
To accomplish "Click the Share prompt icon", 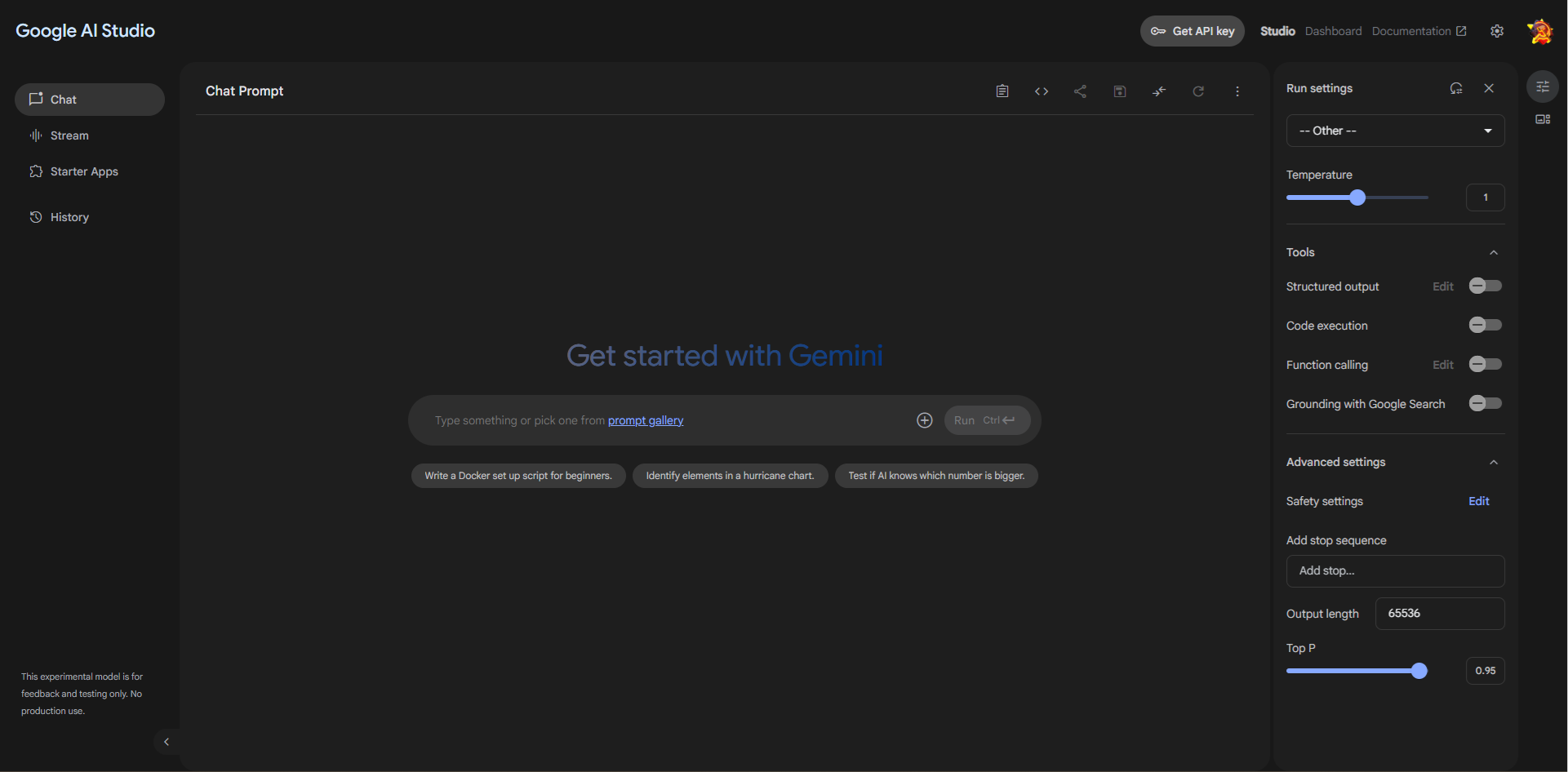I will 1080,91.
